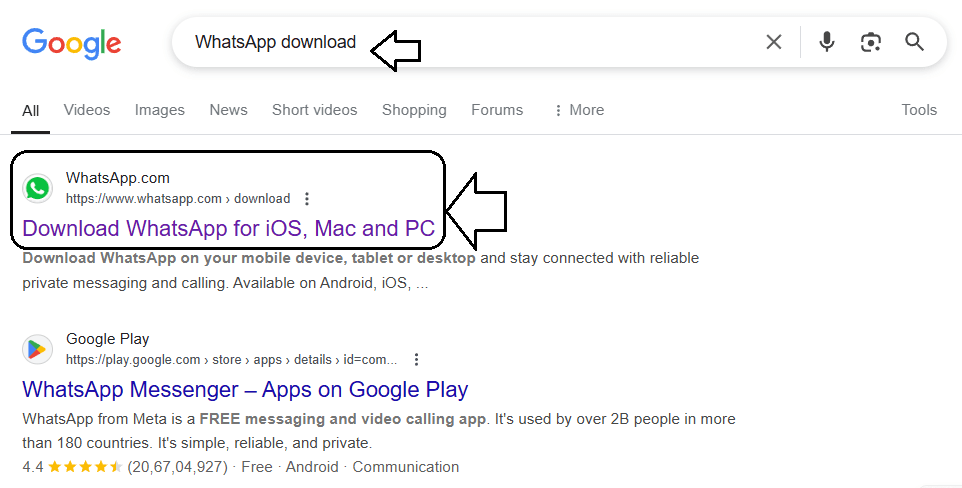Open the Tools filter button
962x488 pixels.
(x=918, y=110)
